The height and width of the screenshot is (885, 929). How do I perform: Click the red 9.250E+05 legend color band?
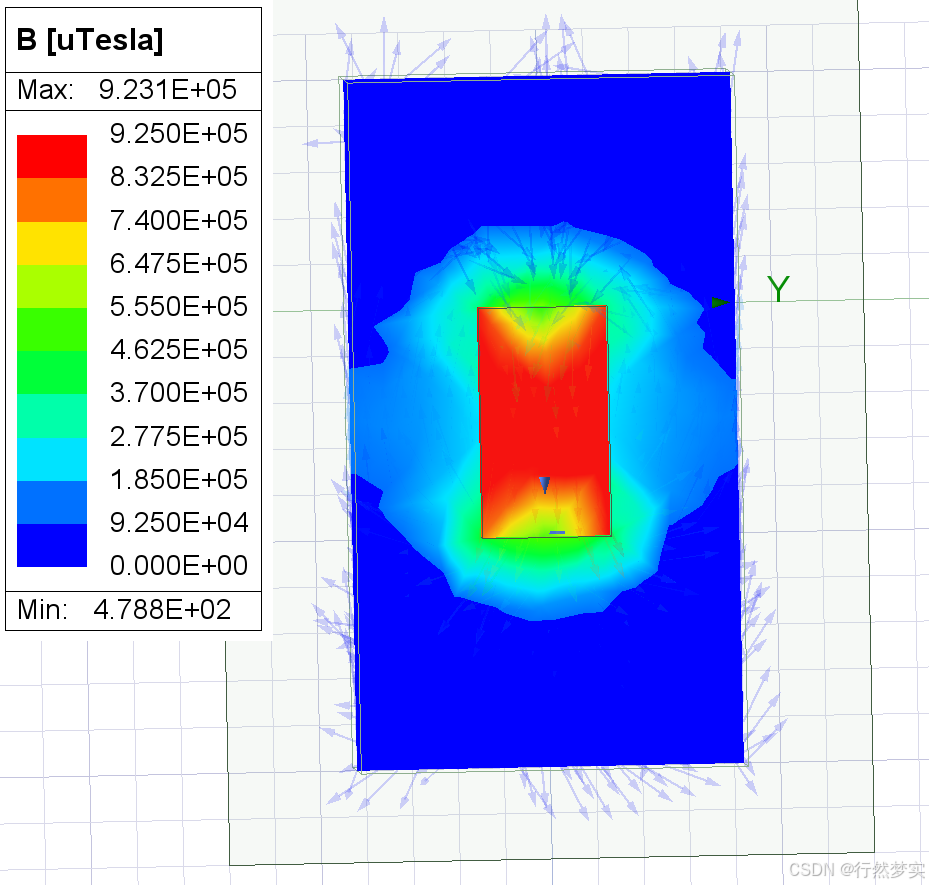coord(52,156)
